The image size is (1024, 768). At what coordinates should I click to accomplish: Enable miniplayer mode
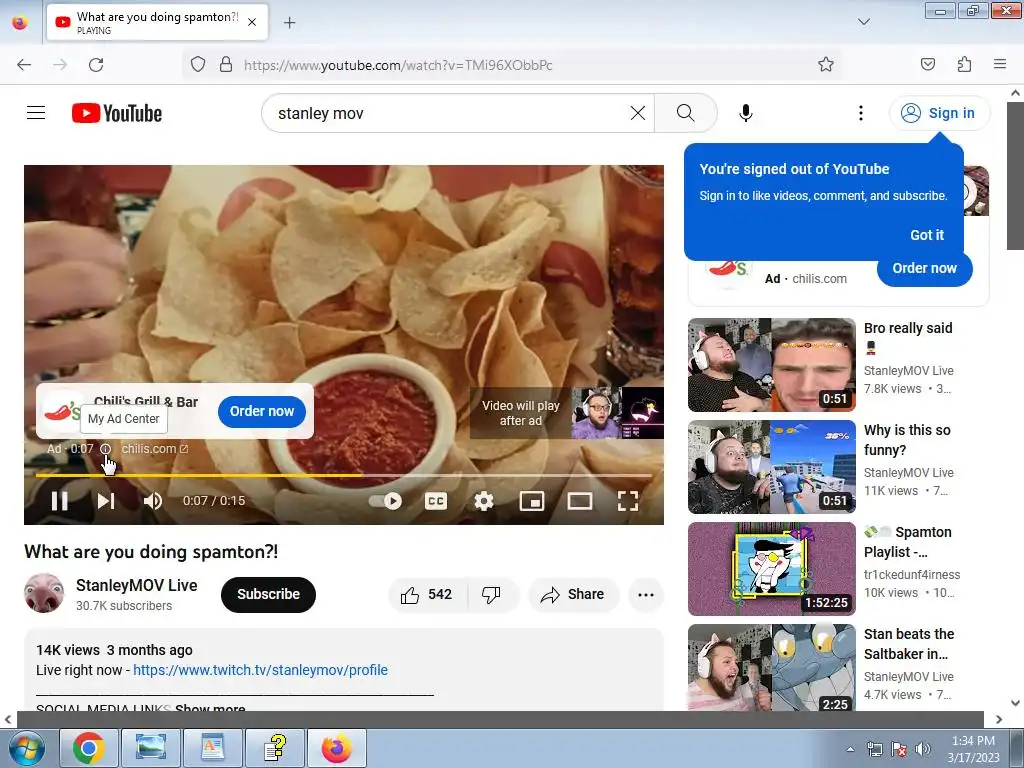pyautogui.click(x=532, y=501)
